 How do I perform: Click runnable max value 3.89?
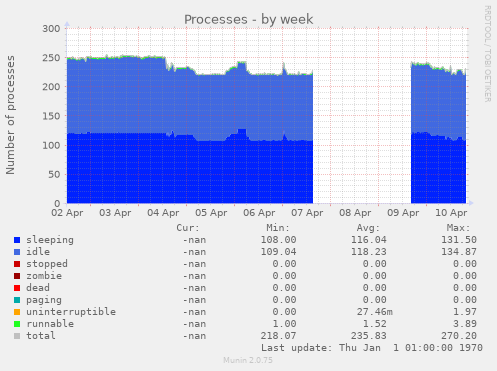[x=465, y=324]
